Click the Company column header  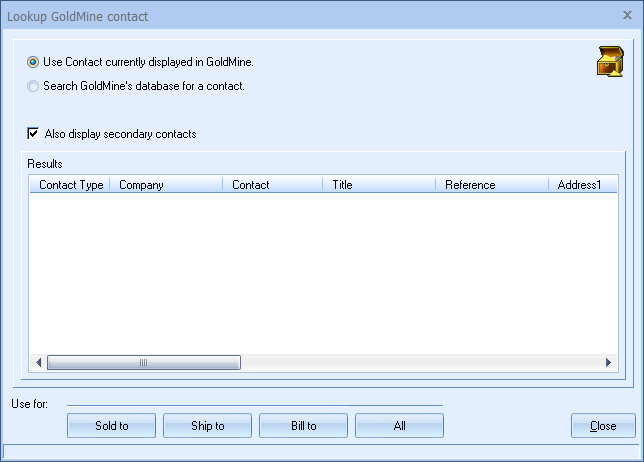[165, 185]
